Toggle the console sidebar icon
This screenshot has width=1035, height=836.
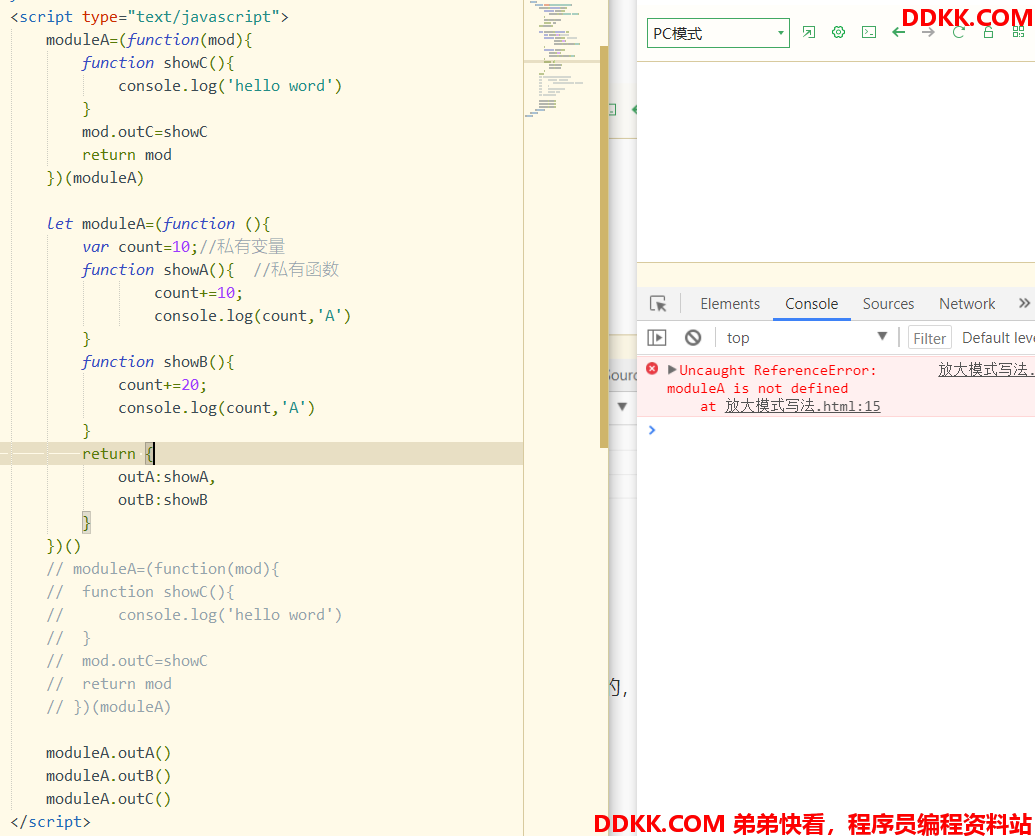pyautogui.click(x=657, y=338)
